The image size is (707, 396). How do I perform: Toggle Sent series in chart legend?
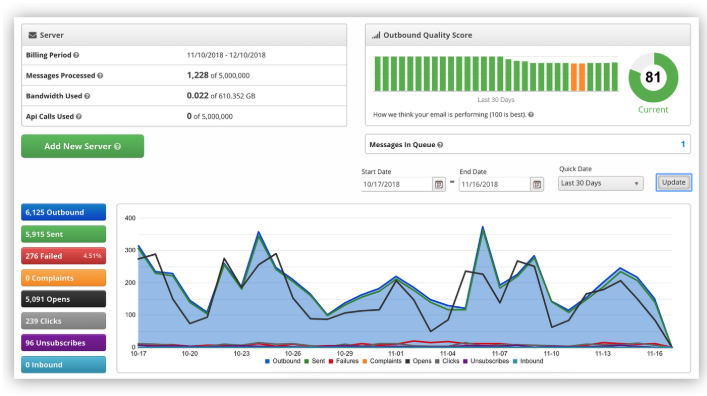(315, 361)
